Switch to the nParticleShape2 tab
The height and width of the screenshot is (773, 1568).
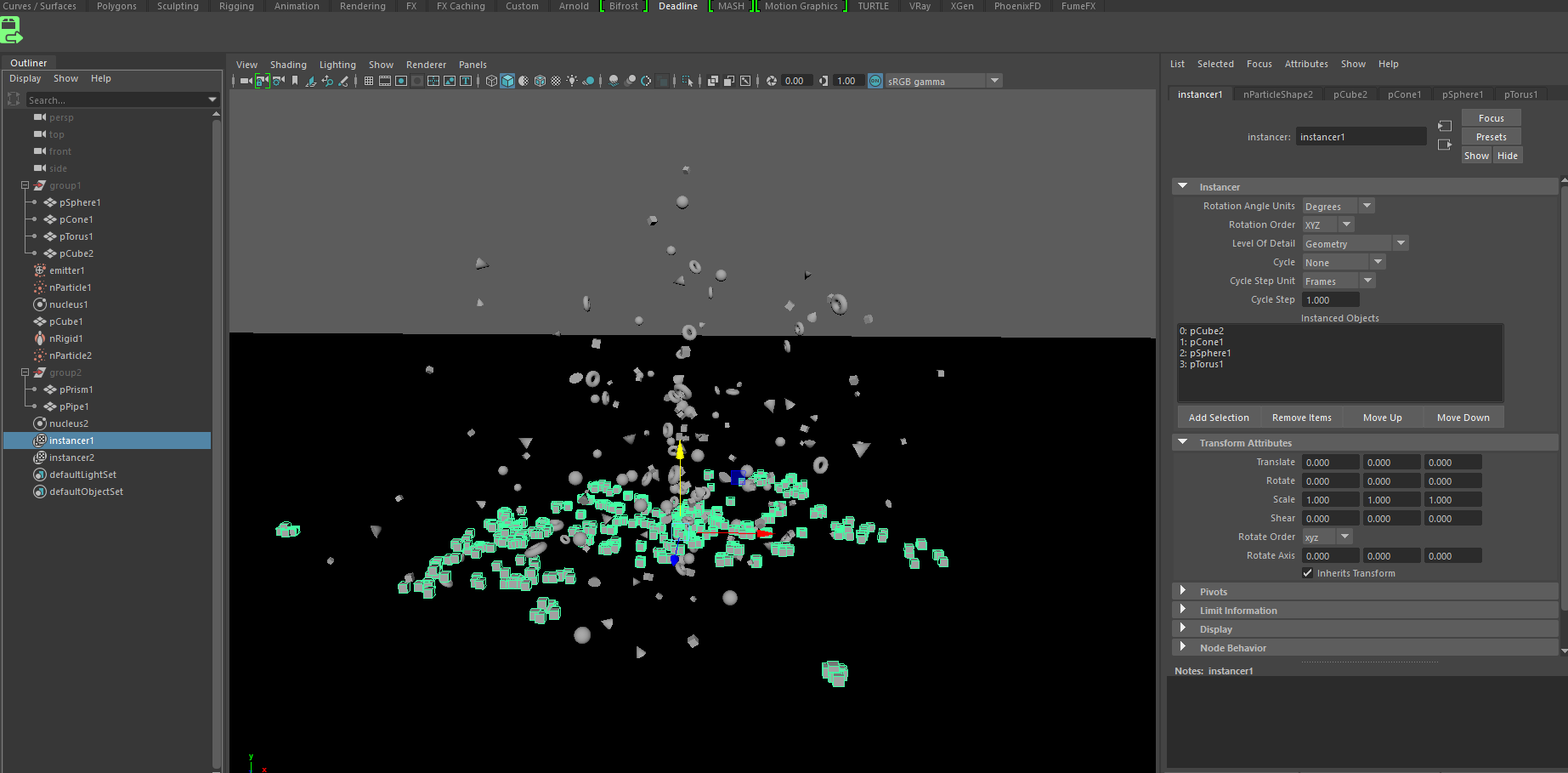pos(1277,94)
